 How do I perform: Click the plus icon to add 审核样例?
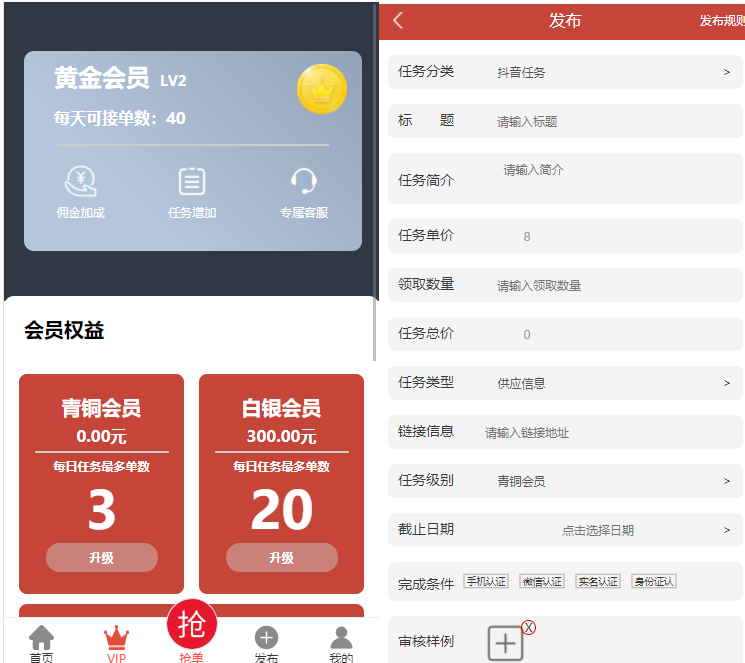[505, 643]
